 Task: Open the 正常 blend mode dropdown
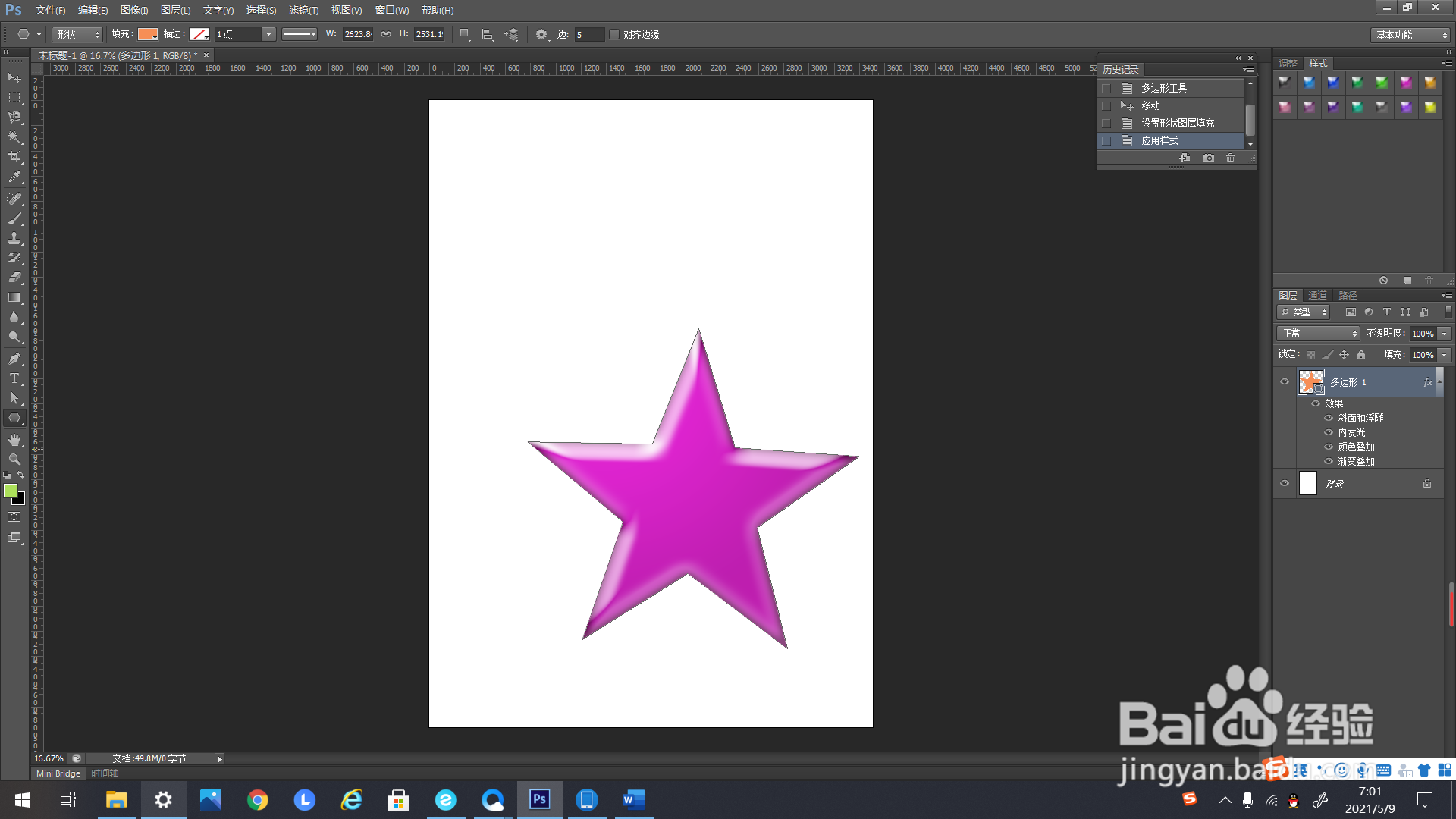tap(1318, 334)
